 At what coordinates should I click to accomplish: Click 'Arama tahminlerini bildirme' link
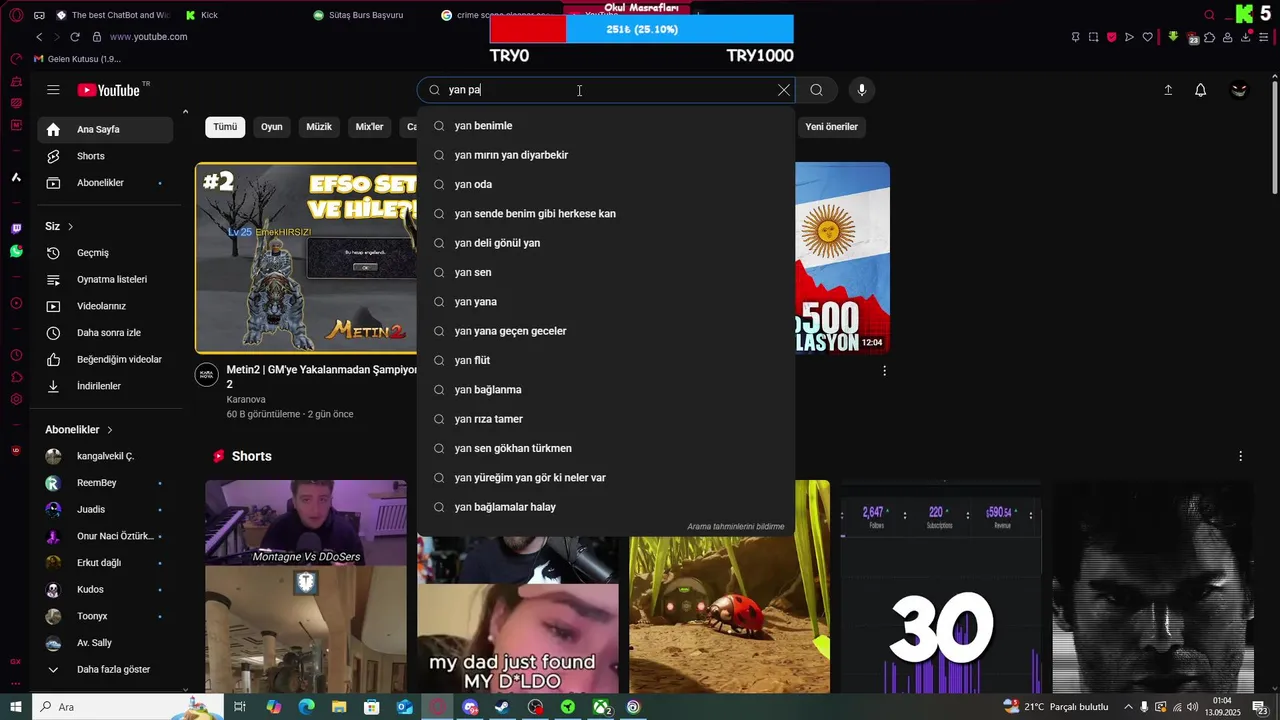(736, 527)
